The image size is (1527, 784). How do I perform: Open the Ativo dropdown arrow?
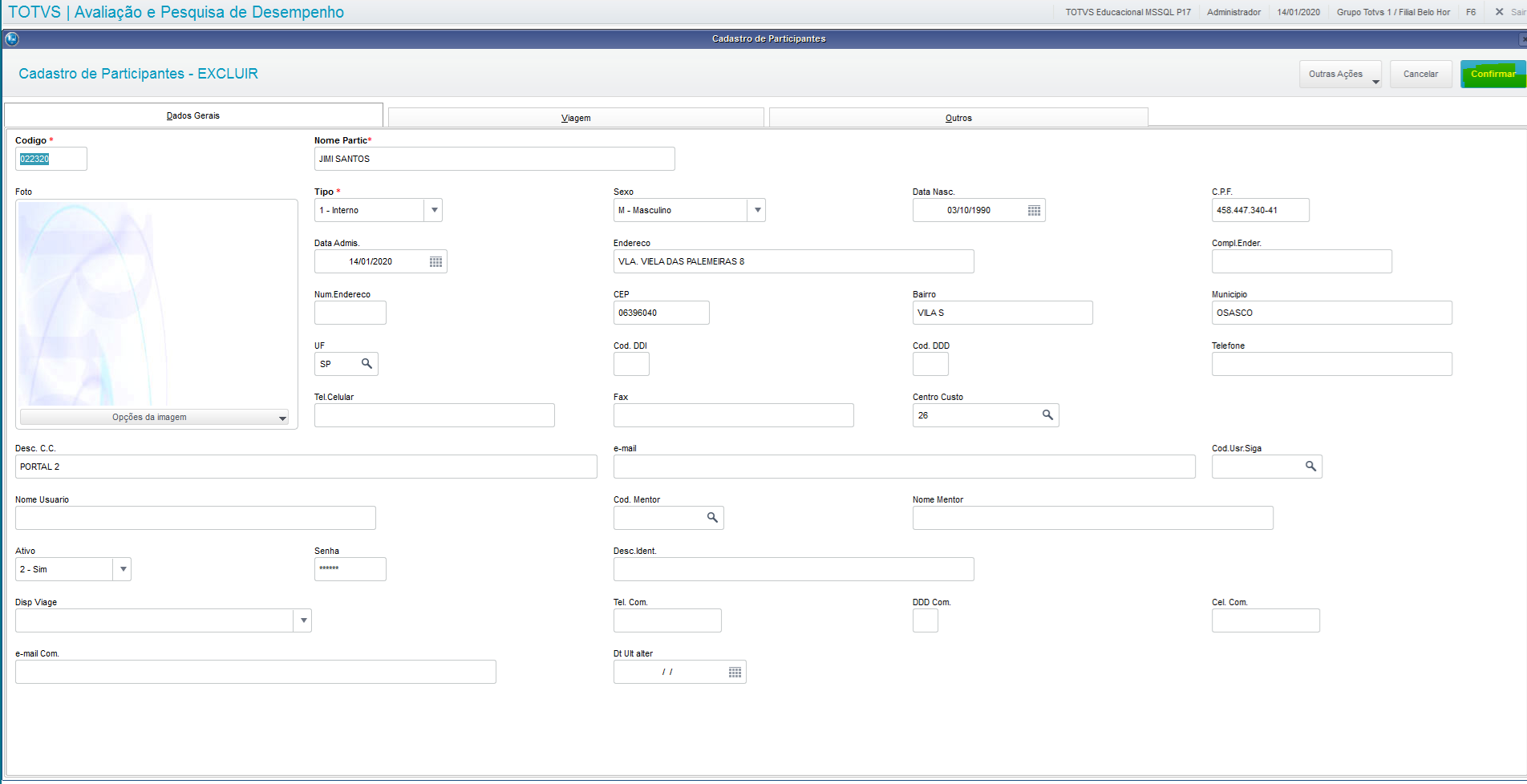pos(123,569)
